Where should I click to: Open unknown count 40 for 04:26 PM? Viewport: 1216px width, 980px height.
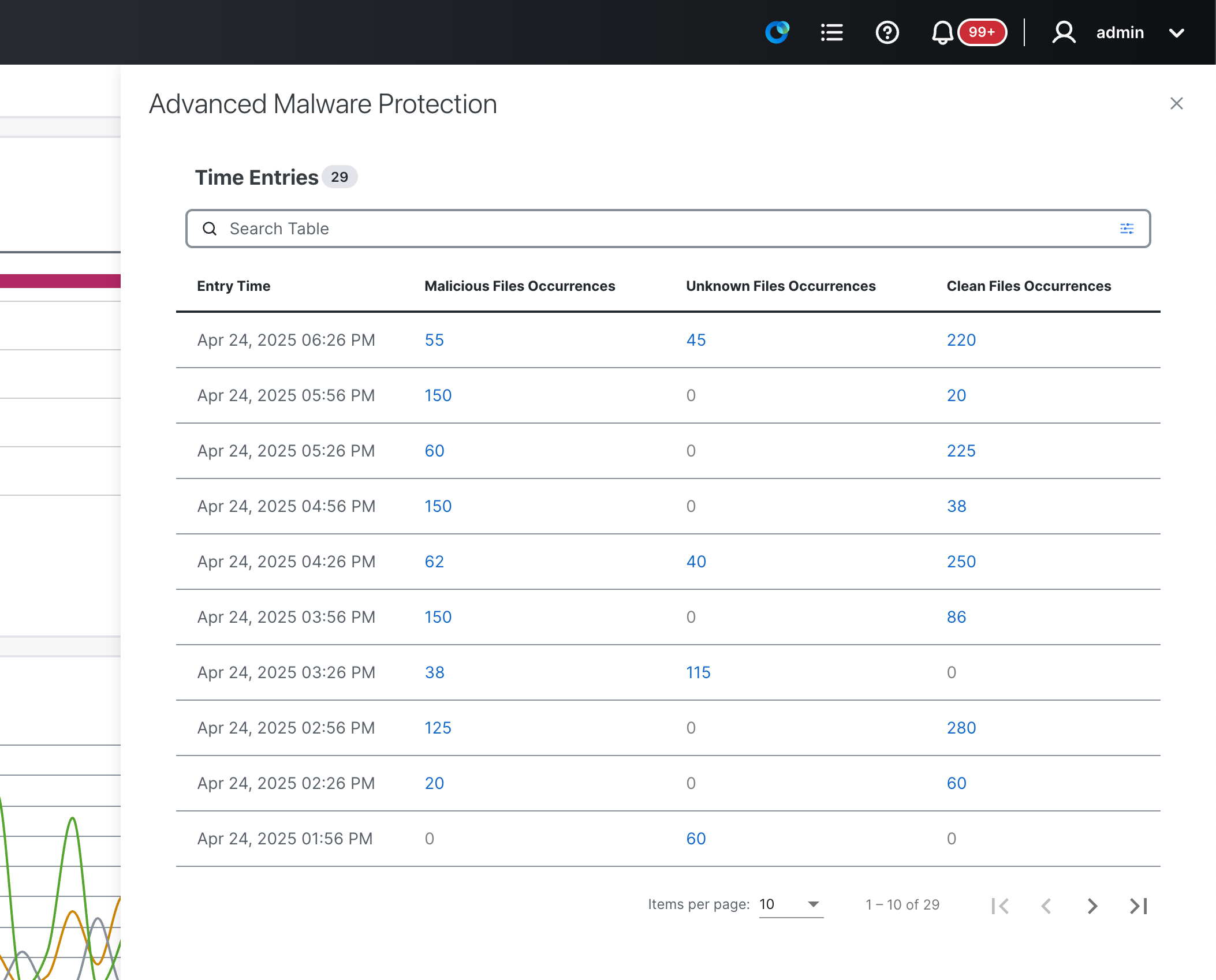(696, 562)
